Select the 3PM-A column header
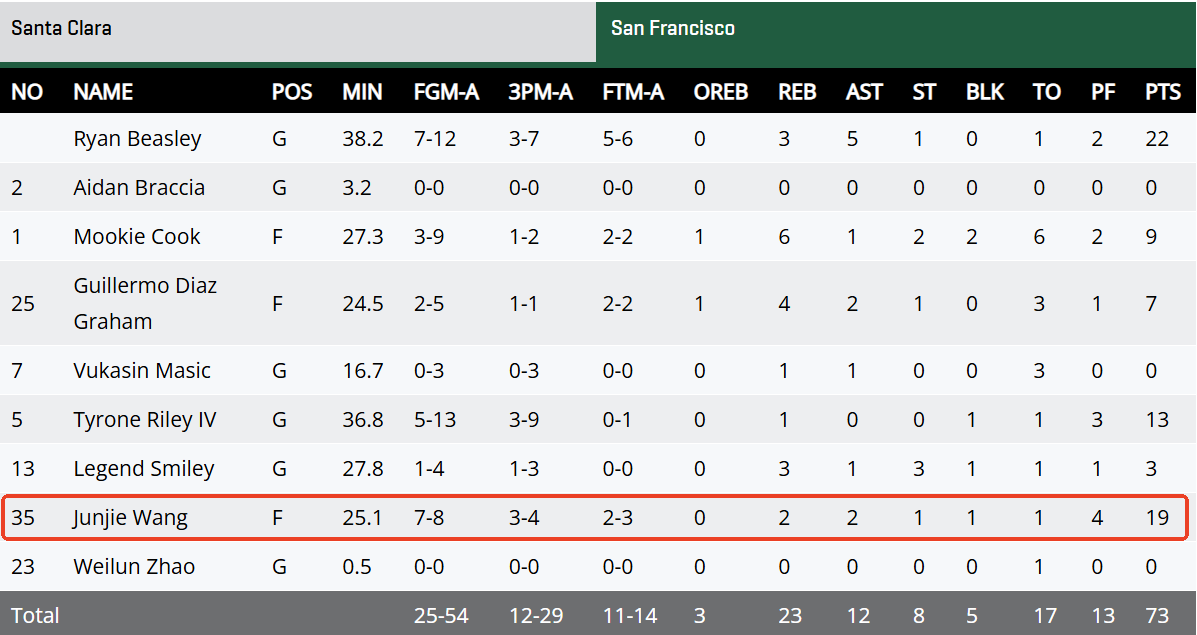Image resolution: width=1197 pixels, height=635 pixels. [x=540, y=92]
